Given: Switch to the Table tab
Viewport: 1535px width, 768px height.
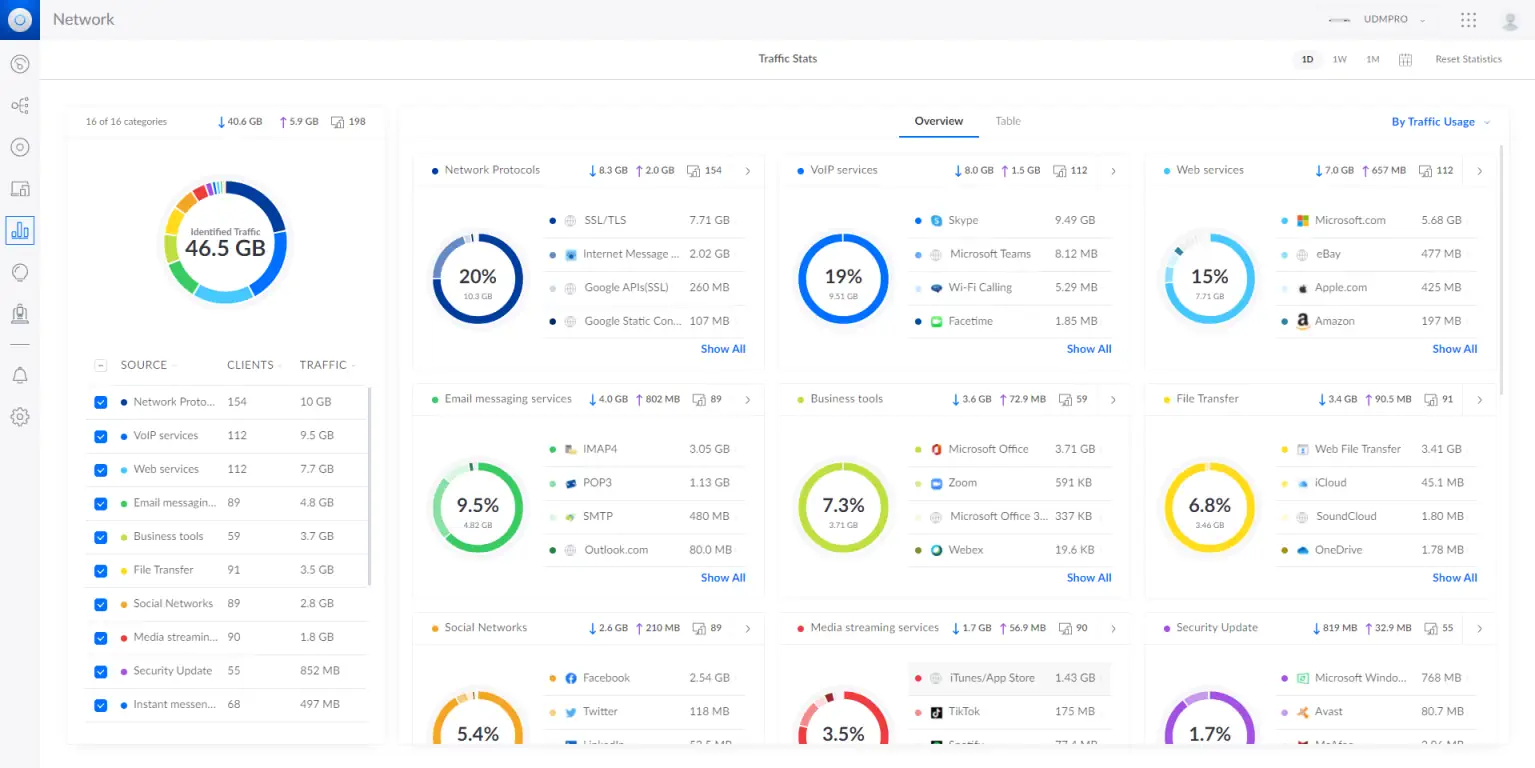Looking at the screenshot, I should pyautogui.click(x=1007, y=121).
